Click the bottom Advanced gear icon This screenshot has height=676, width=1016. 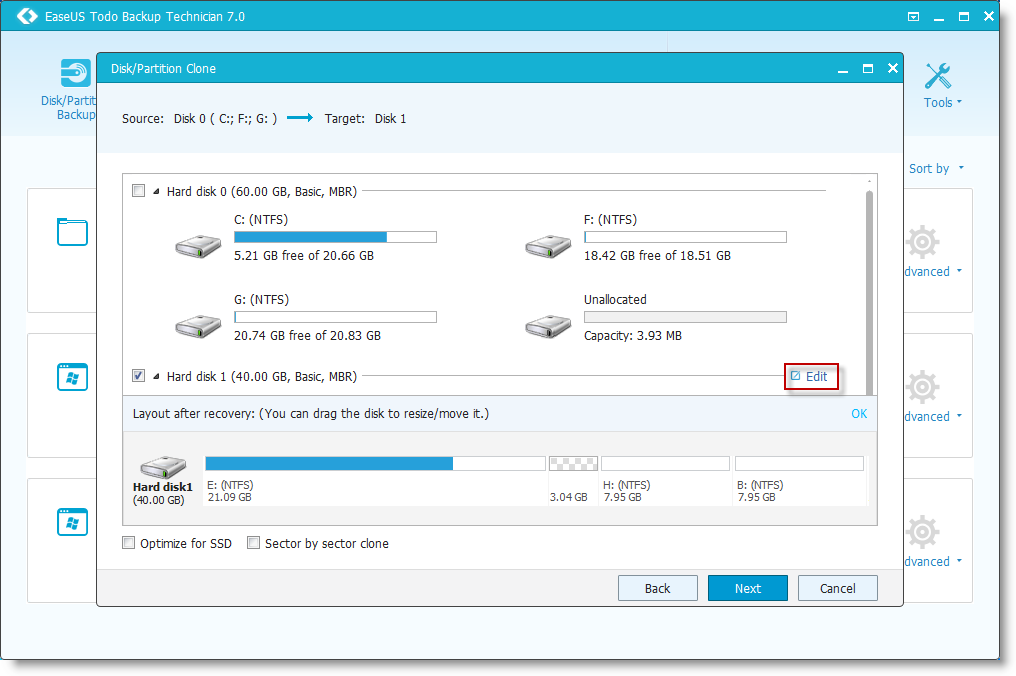pyautogui.click(x=923, y=533)
